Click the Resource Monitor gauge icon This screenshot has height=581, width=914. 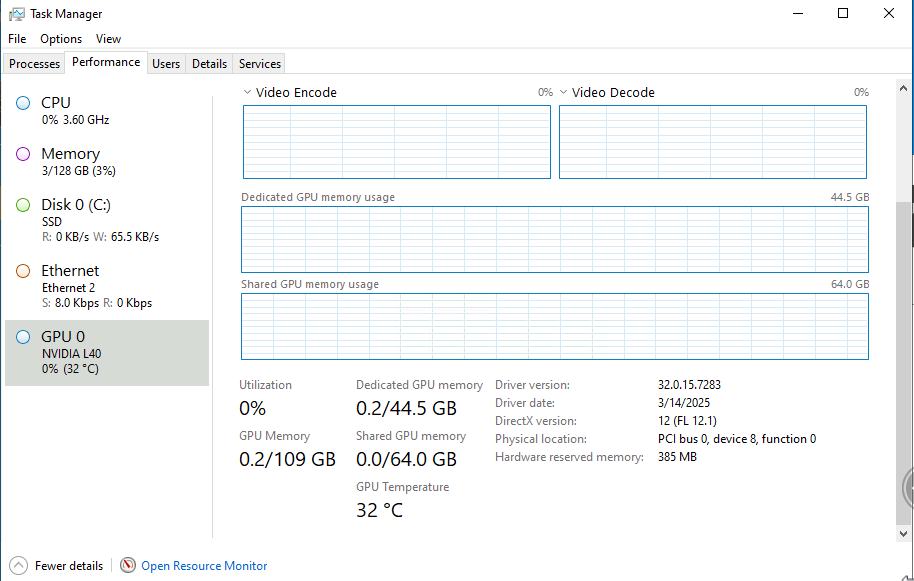(x=128, y=565)
